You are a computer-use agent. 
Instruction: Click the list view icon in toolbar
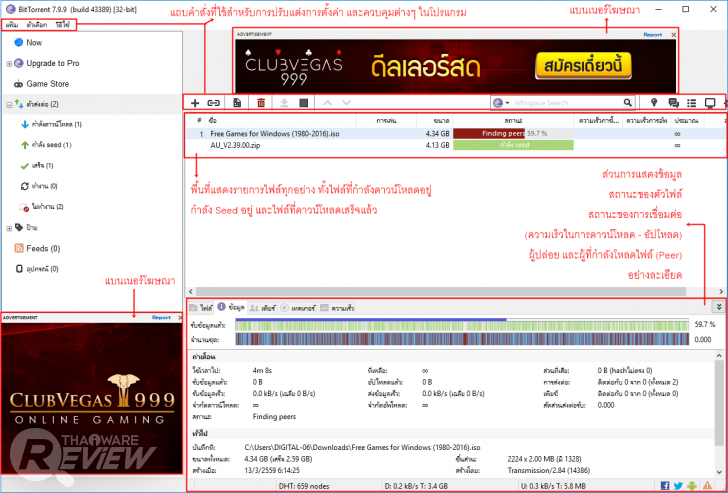(692, 103)
